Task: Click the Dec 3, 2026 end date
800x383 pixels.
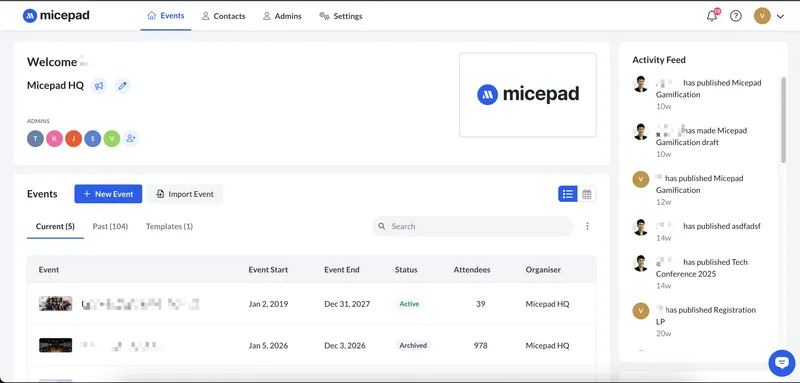Action: click(345, 346)
